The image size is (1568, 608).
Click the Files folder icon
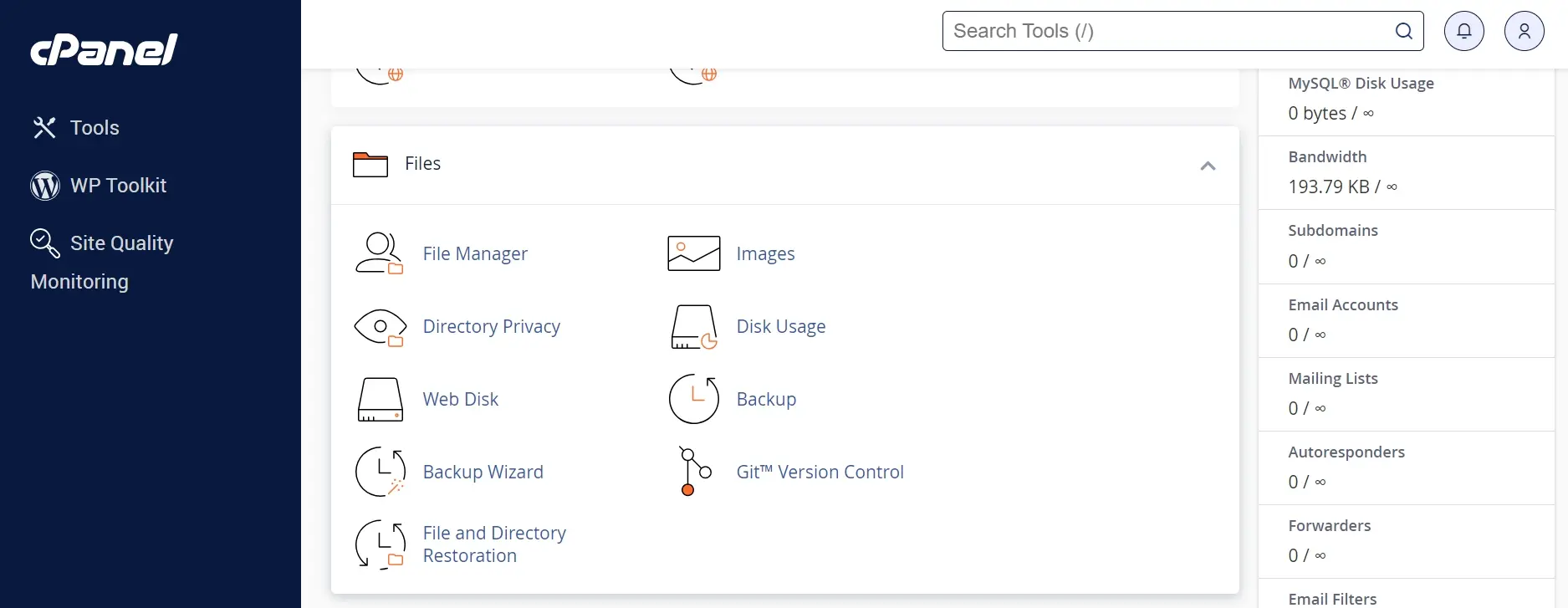(x=370, y=165)
